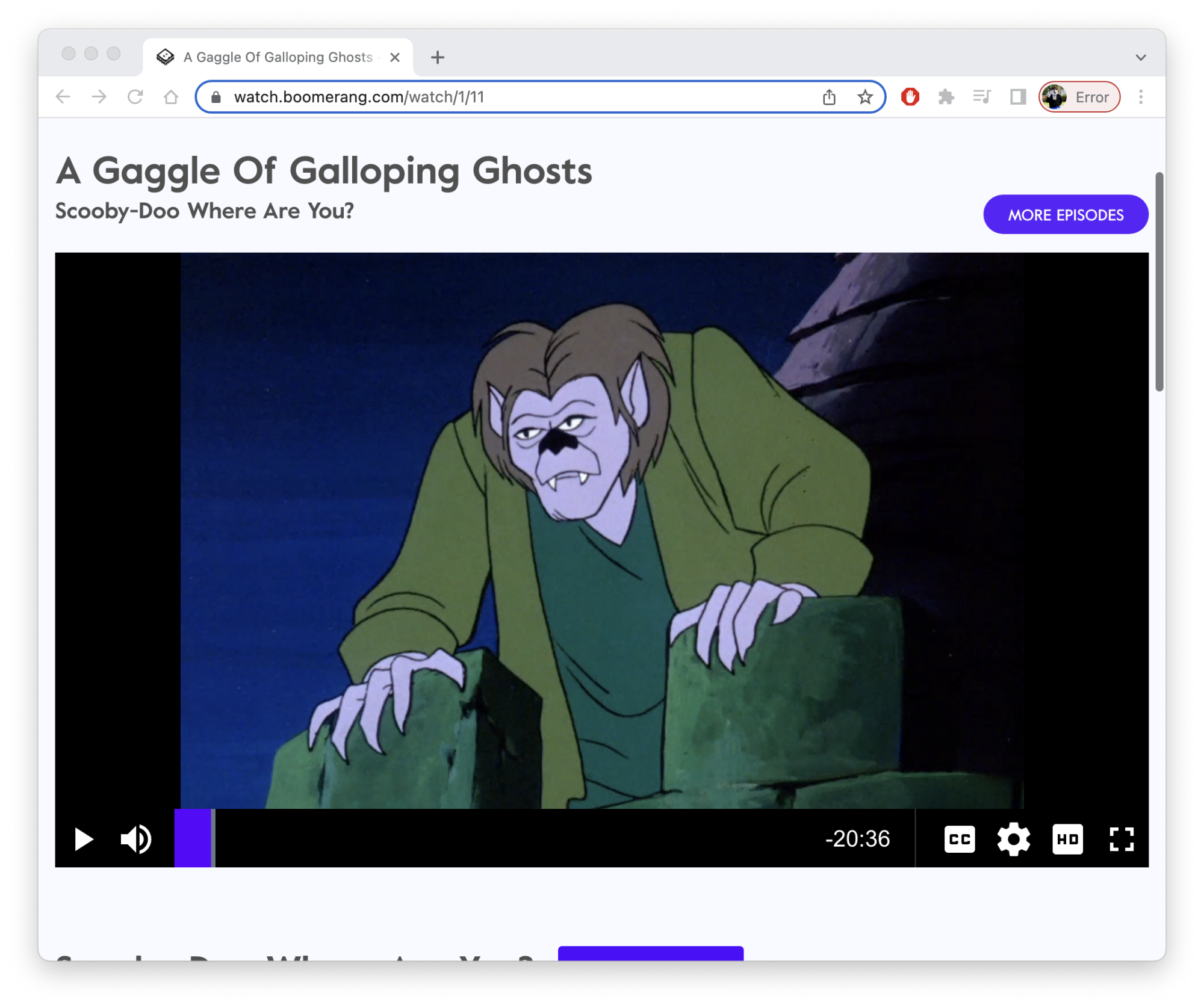Open the MORE EPISODES button
This screenshot has height=1008, width=1204.
pyautogui.click(x=1066, y=215)
